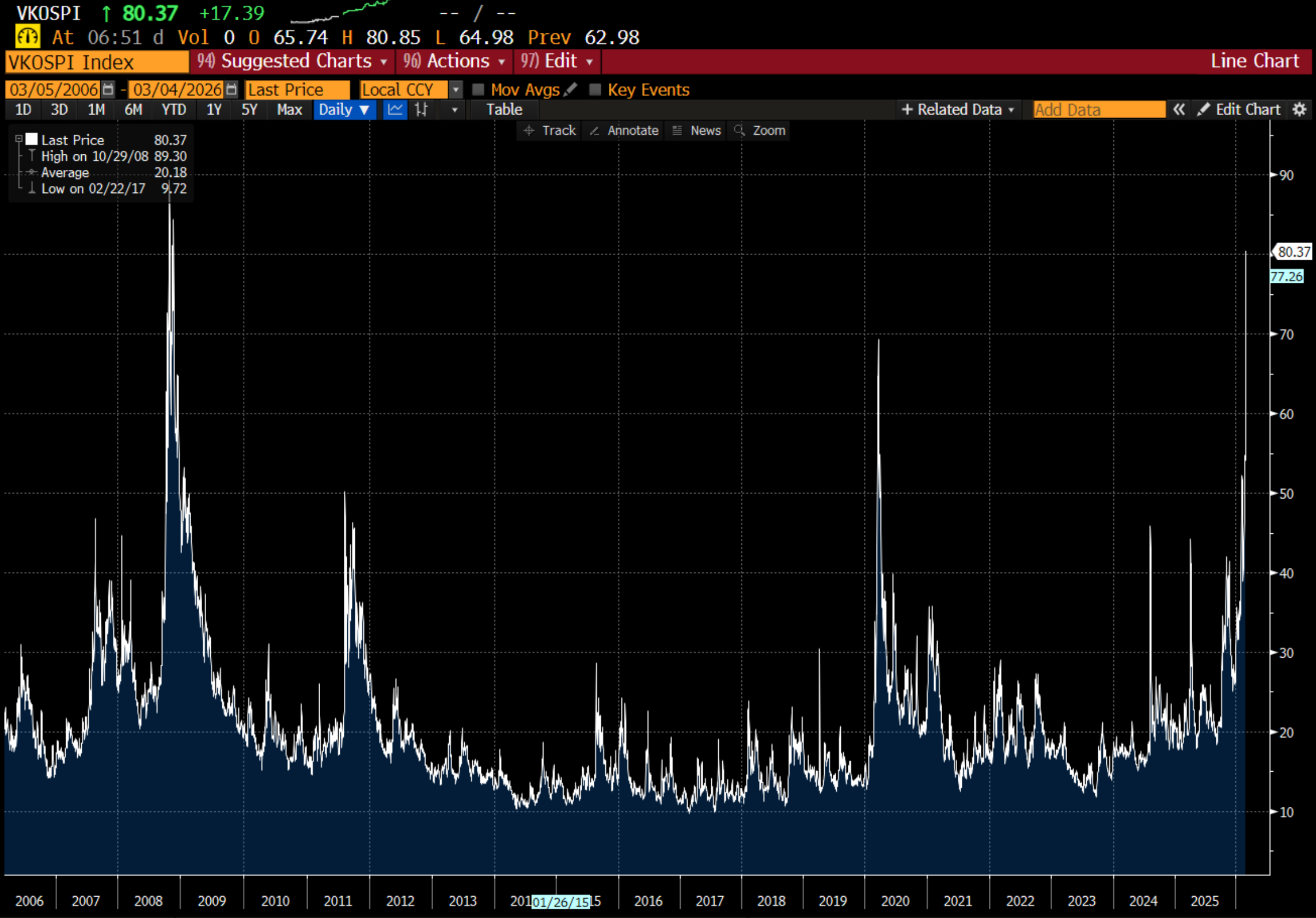Enable the Mov Avgs checkbox
The image size is (1316, 918).
click(478, 90)
